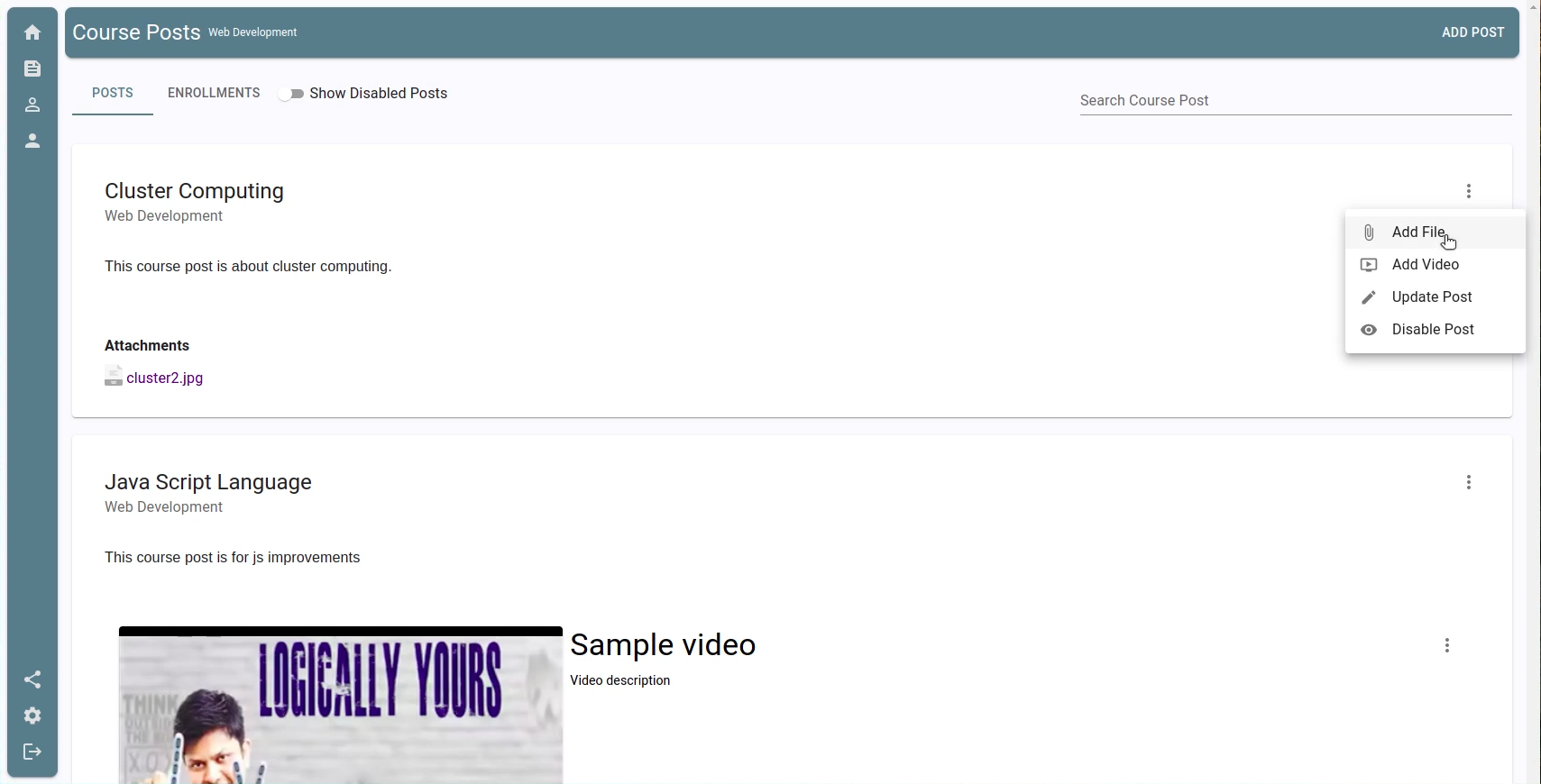
Task: Click the Sample video thumbnail
Action: pos(341,705)
